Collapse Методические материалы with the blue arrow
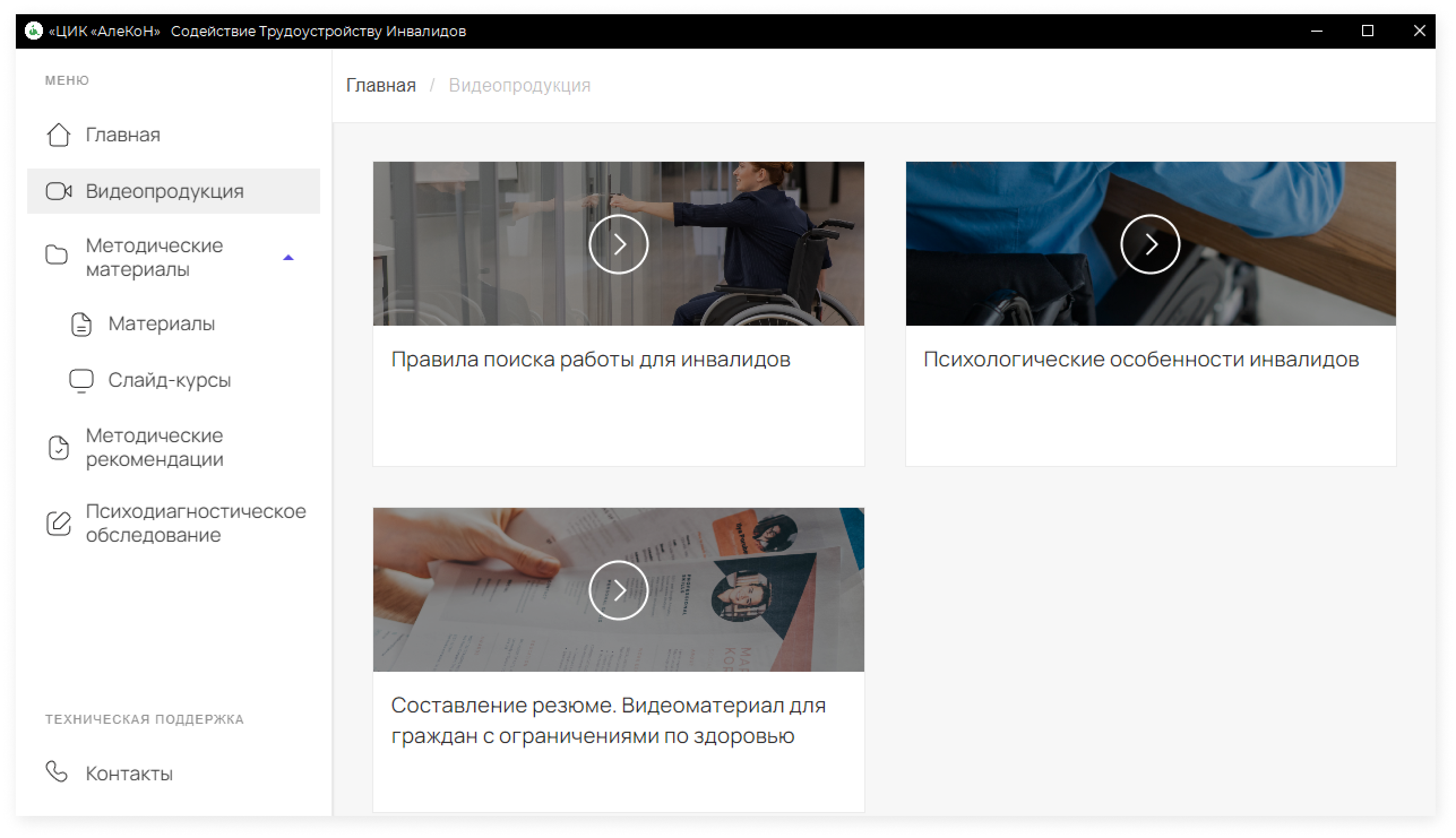This screenshot has height=838, width=1456. [288, 258]
